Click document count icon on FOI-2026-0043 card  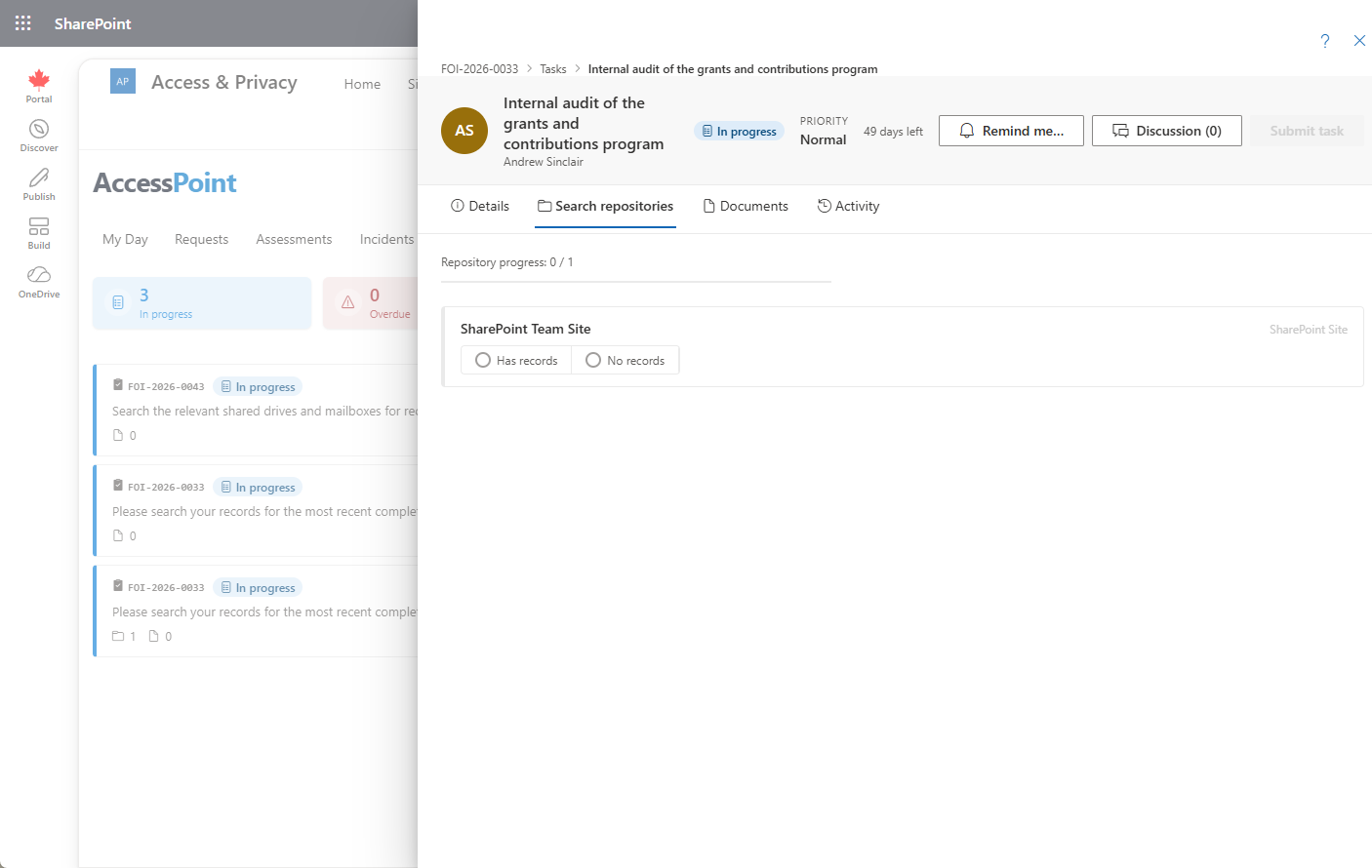click(118, 436)
